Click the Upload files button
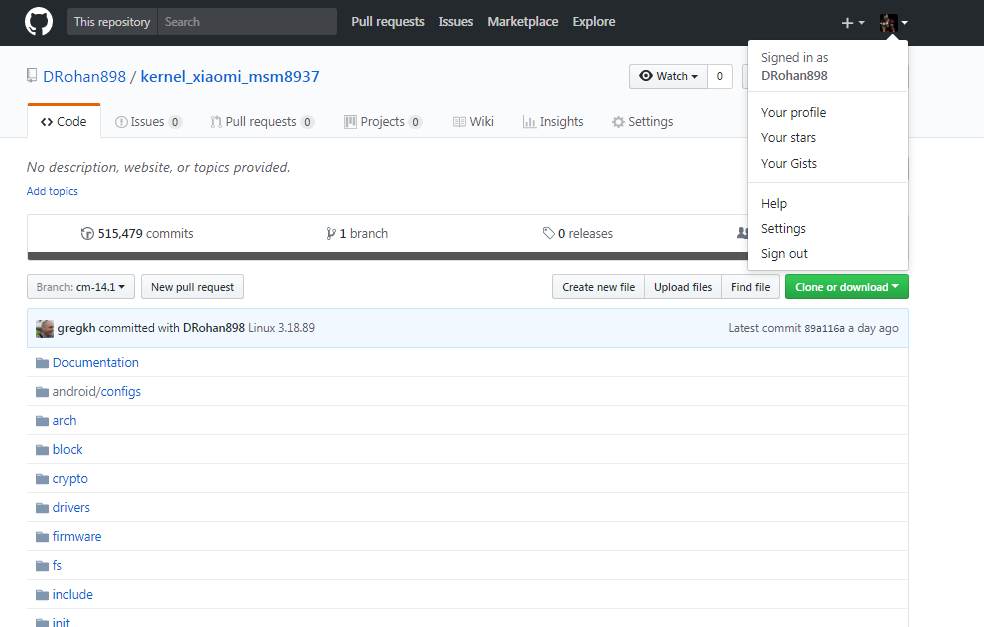The image size is (984, 627). tap(683, 287)
